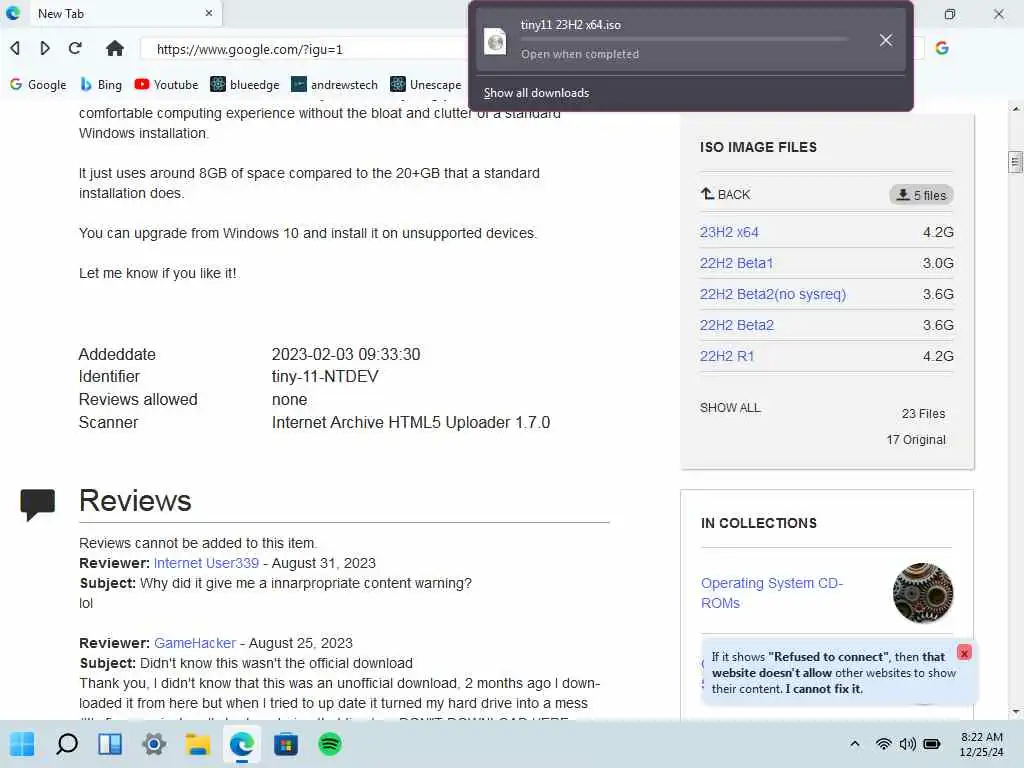
Task: Download all 5 files
Action: [921, 195]
